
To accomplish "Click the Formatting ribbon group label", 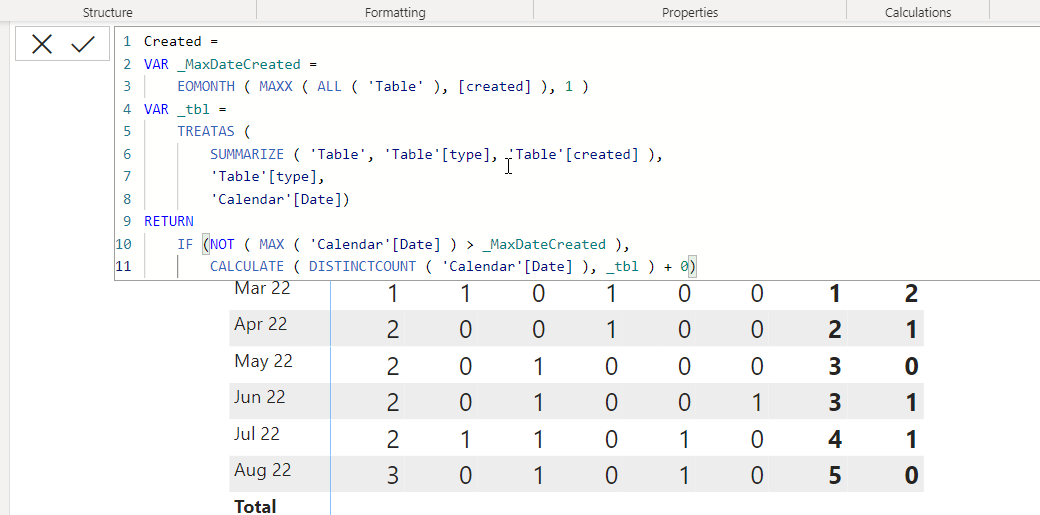I will click(395, 13).
